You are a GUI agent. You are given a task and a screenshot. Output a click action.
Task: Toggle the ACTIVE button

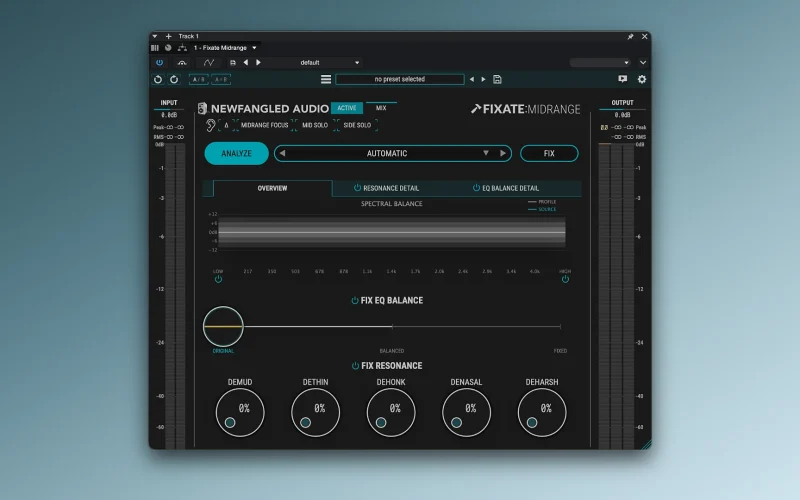[x=347, y=108]
